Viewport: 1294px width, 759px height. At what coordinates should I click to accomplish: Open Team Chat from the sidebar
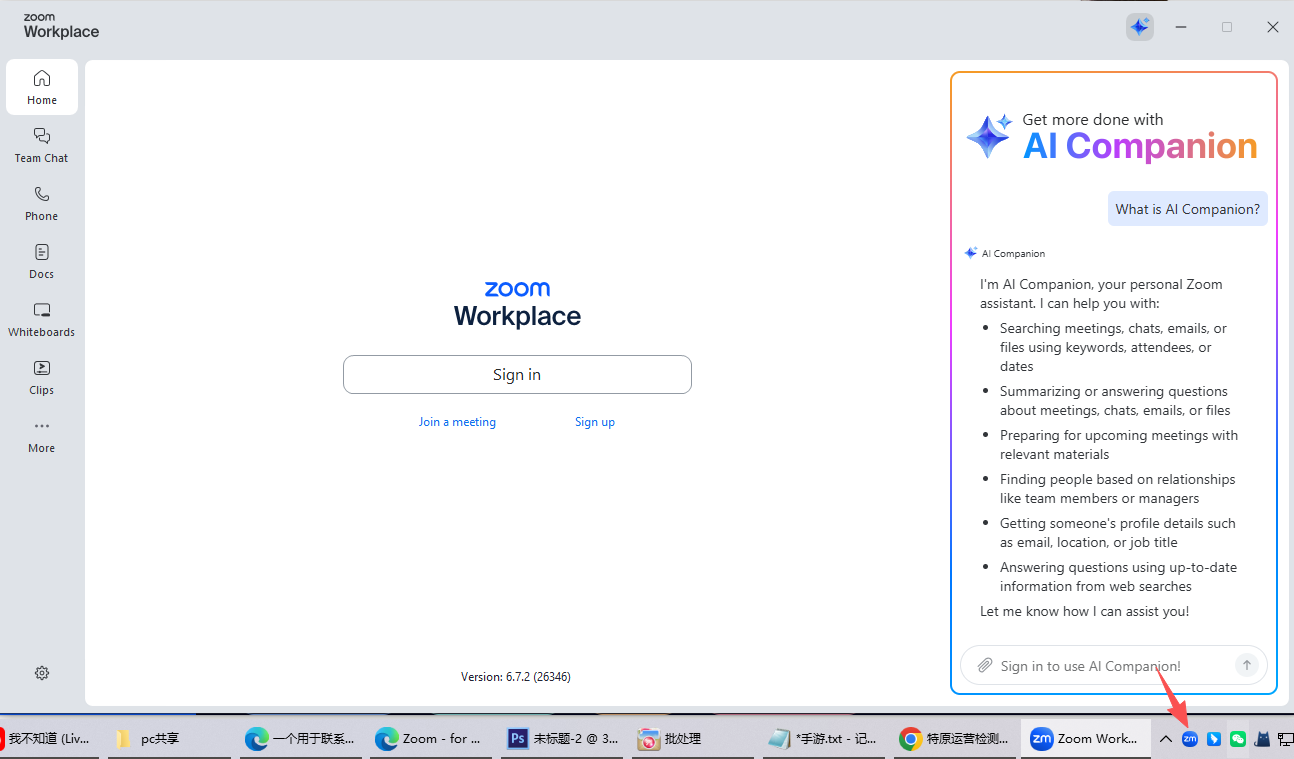click(42, 145)
